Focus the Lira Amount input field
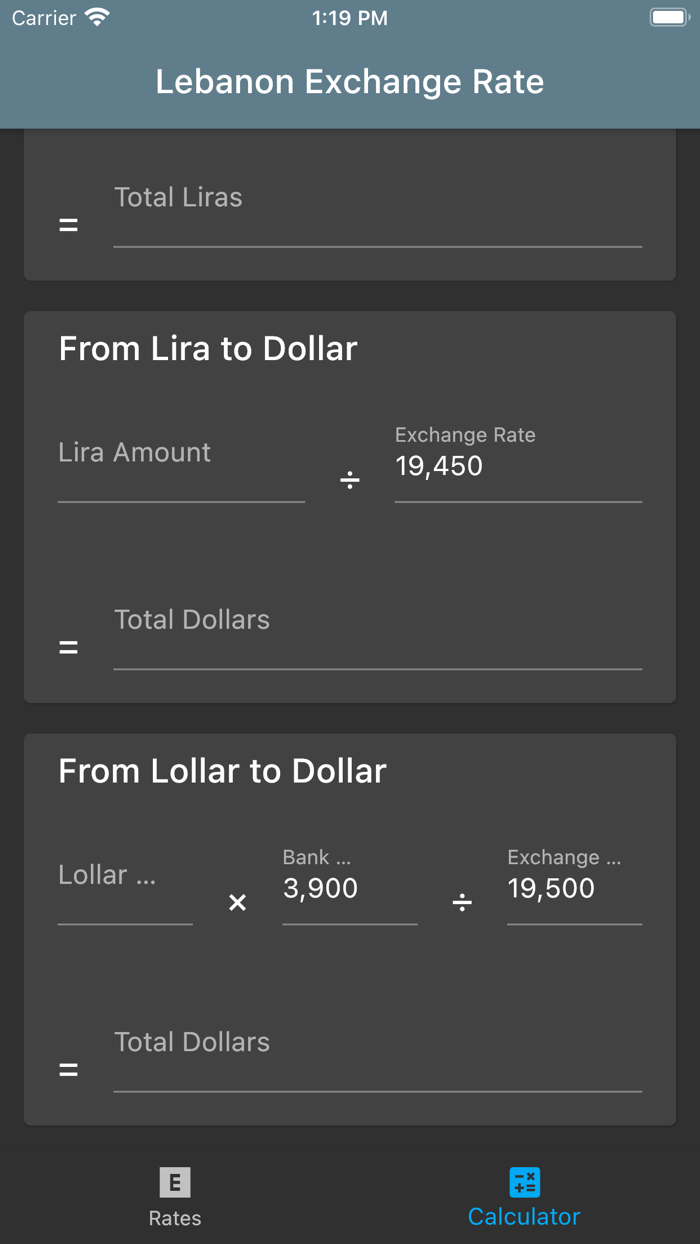 [x=181, y=467]
